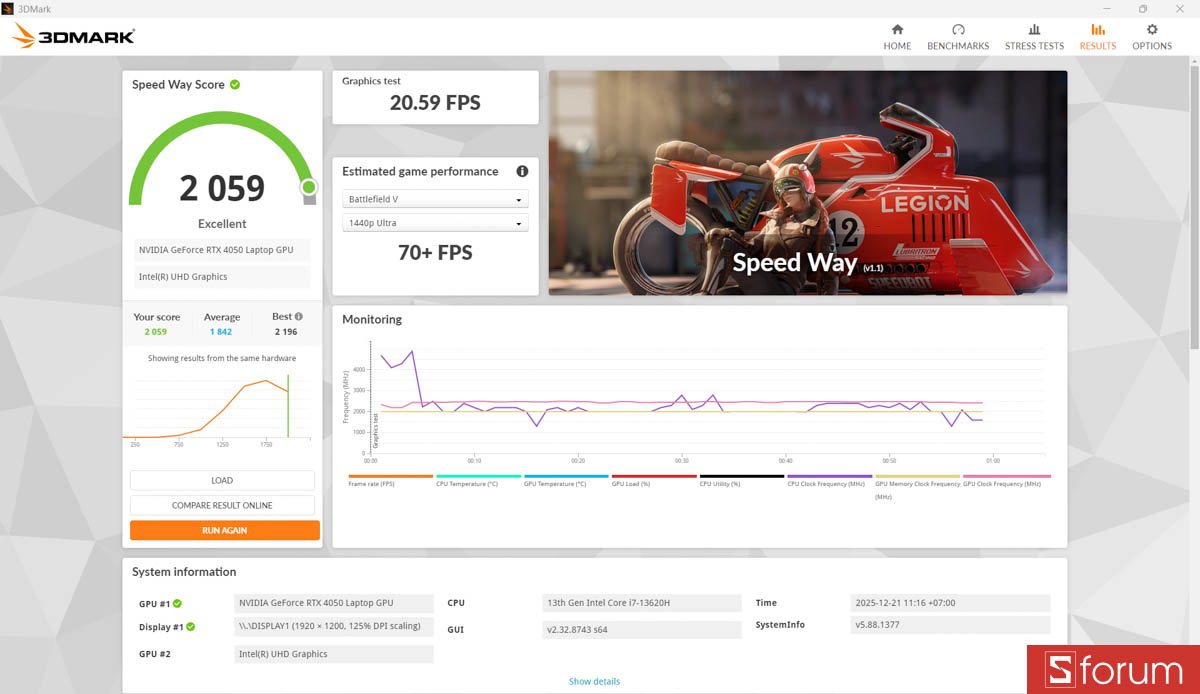The height and width of the screenshot is (694, 1200).
Task: Click the info icon beside Estimated game performance
Action: [x=522, y=171]
